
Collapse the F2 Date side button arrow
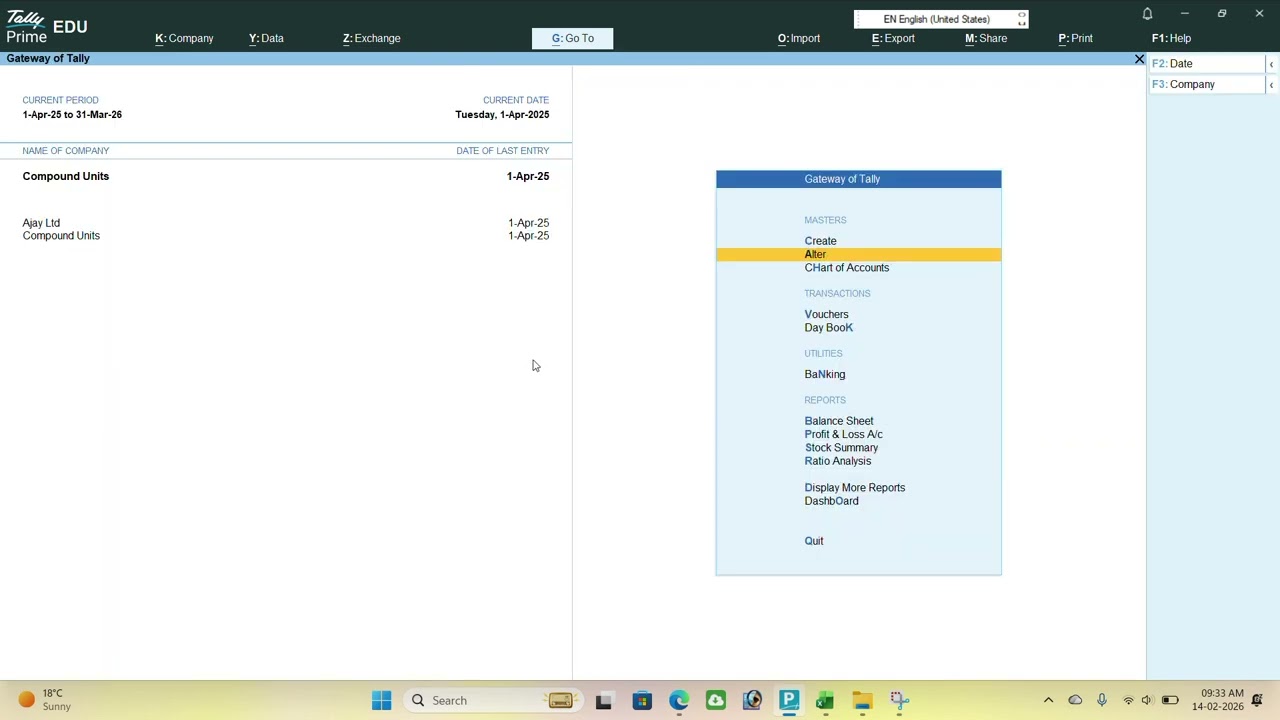click(x=1271, y=64)
